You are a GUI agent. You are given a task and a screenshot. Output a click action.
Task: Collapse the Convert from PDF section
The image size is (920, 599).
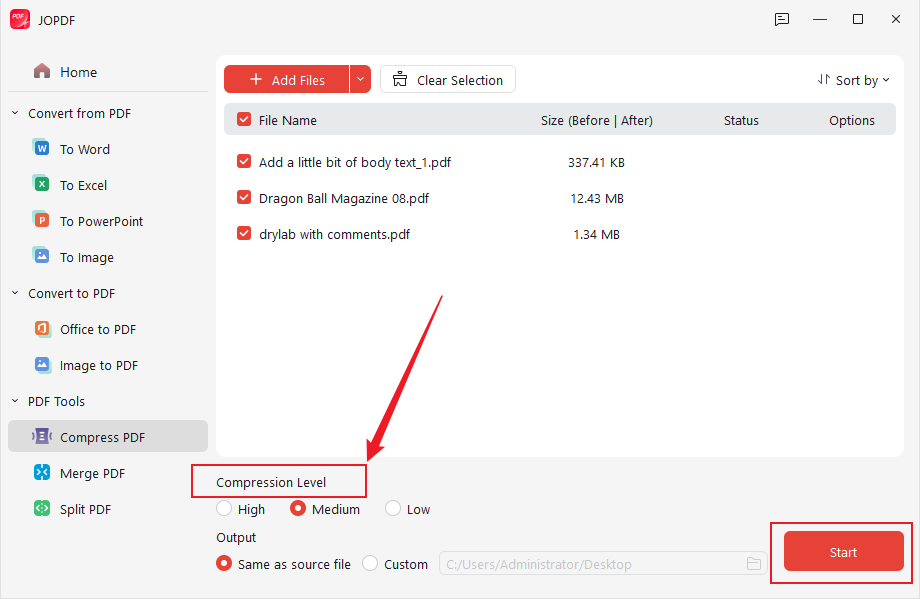point(14,113)
